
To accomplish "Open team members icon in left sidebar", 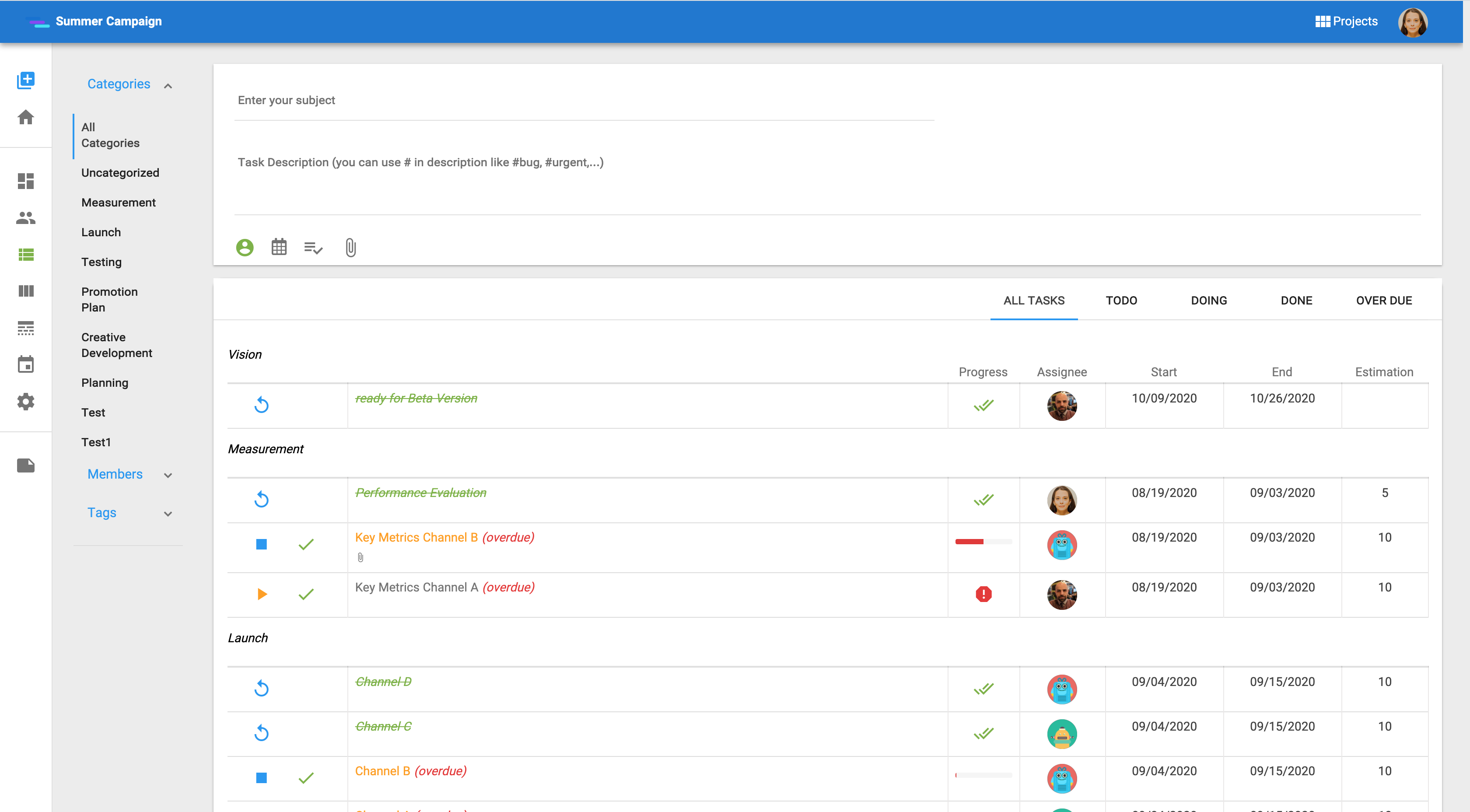I will tap(26, 217).
